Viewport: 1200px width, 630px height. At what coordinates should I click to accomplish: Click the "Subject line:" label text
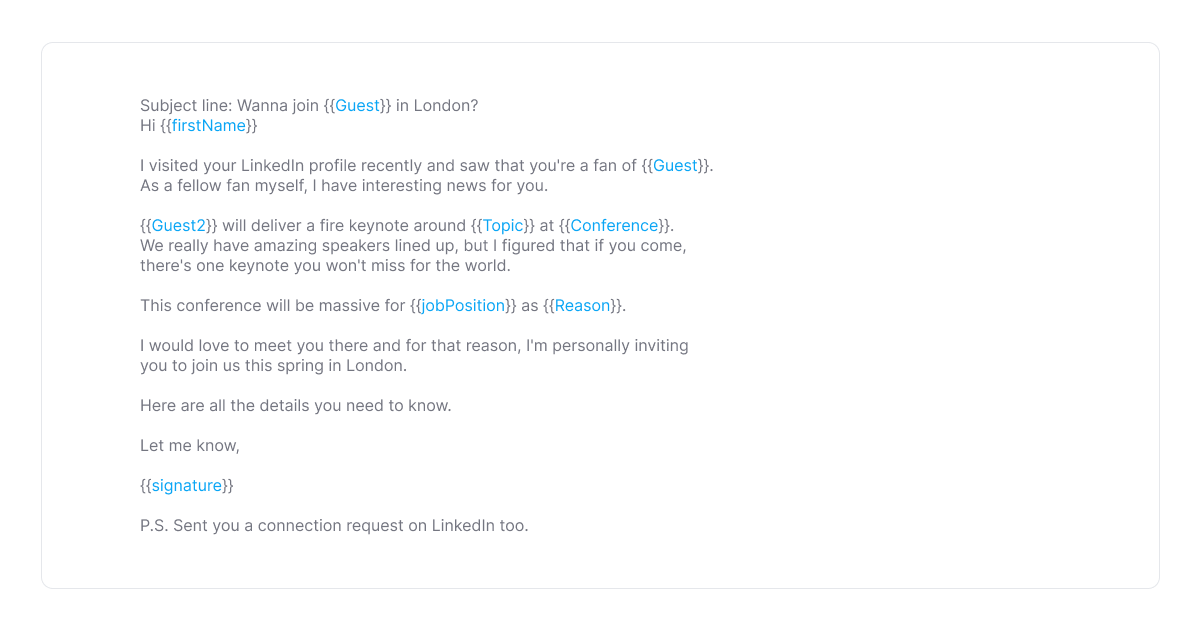186,106
